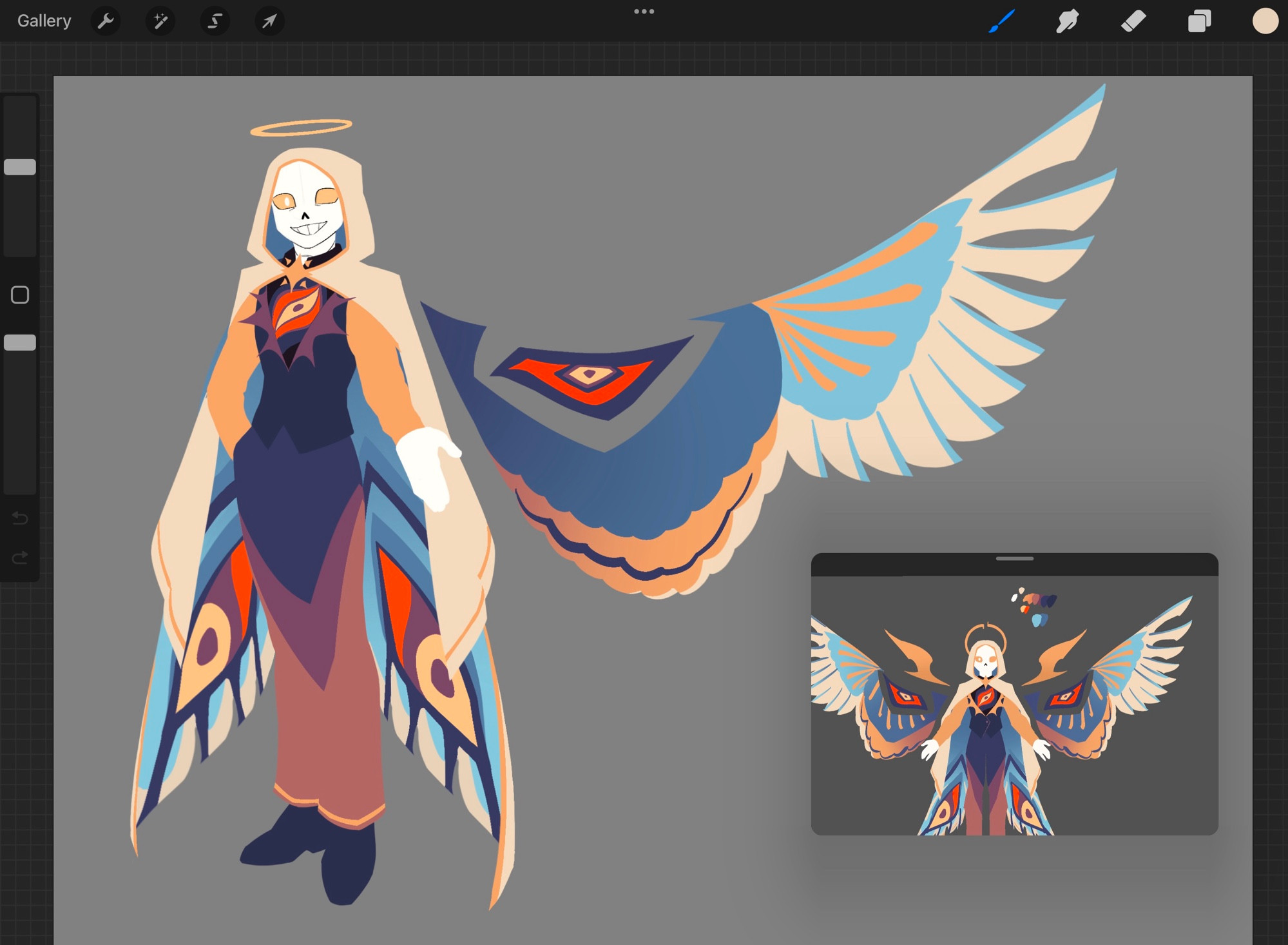Open the active color picker

point(1265,21)
